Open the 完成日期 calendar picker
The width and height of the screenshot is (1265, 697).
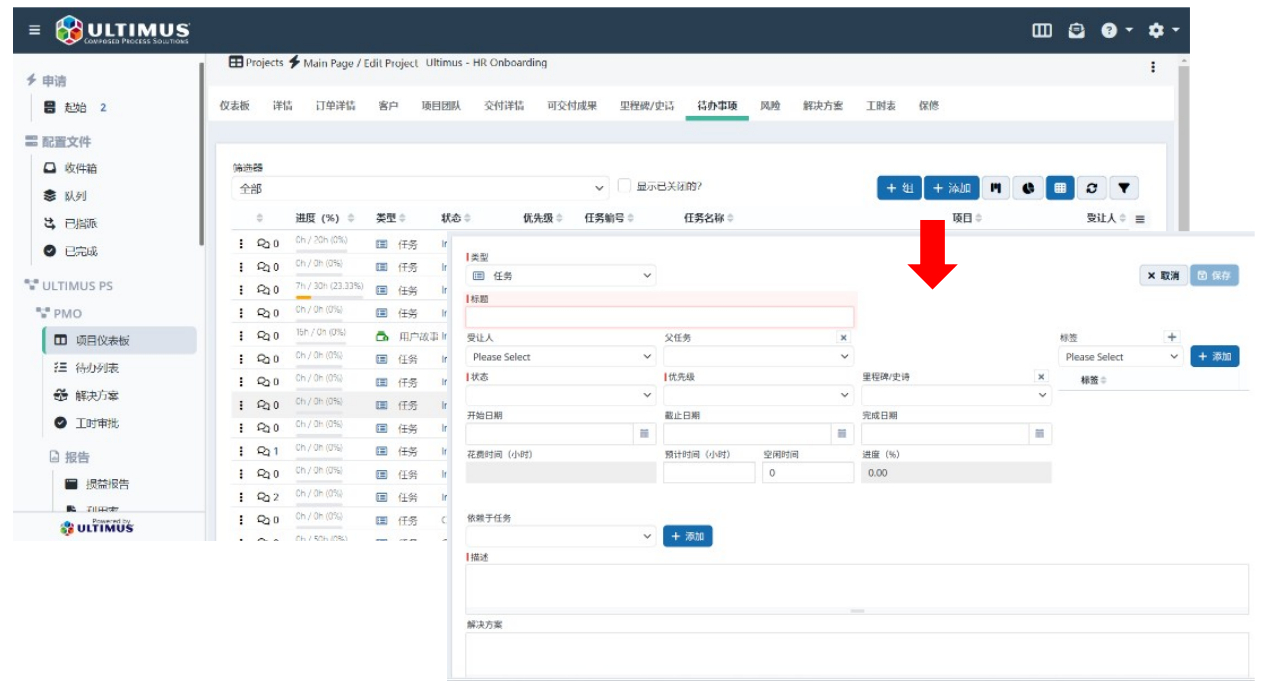click(1040, 434)
